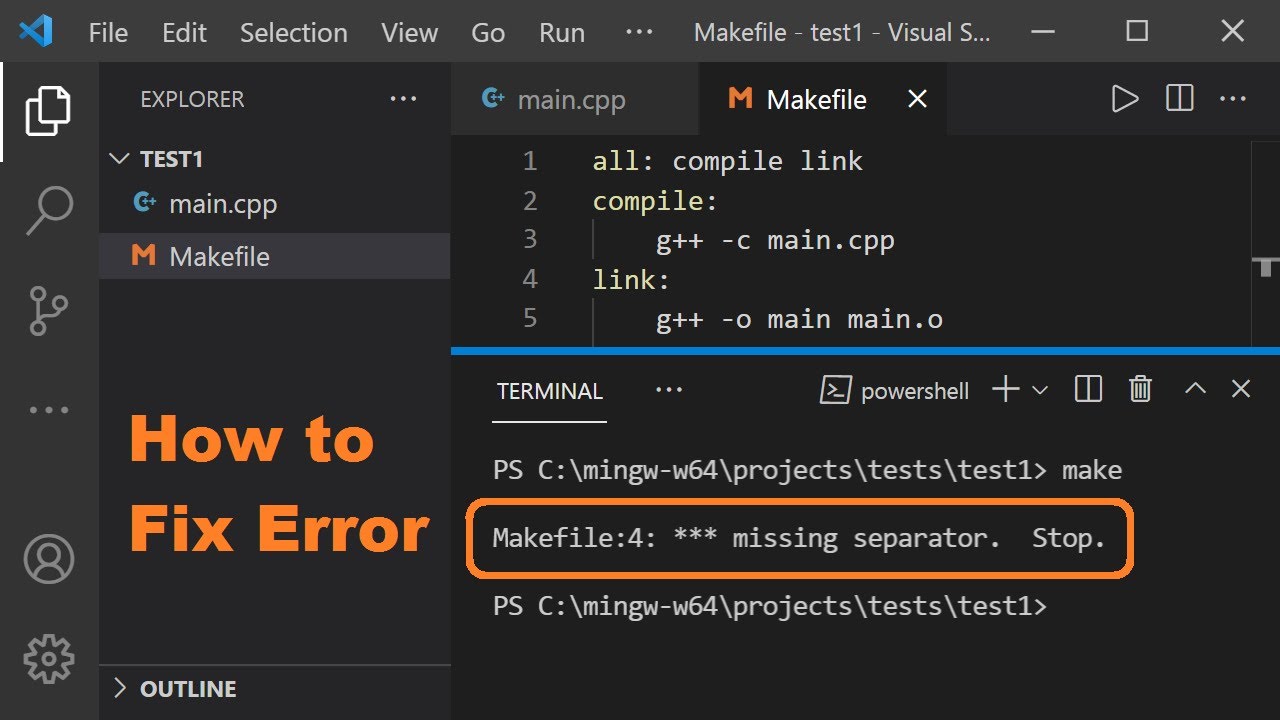Screen dimensions: 1280x720
Task: Close the Makefile editor tab
Action: click(x=917, y=99)
